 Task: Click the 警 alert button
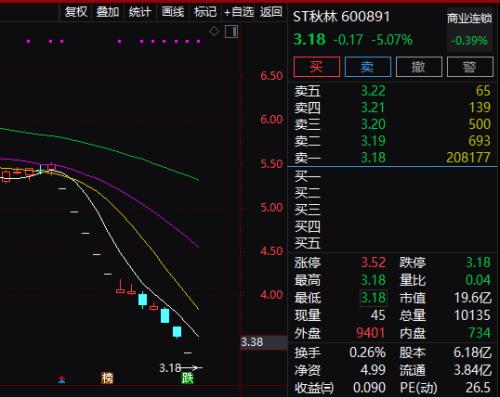coord(470,67)
